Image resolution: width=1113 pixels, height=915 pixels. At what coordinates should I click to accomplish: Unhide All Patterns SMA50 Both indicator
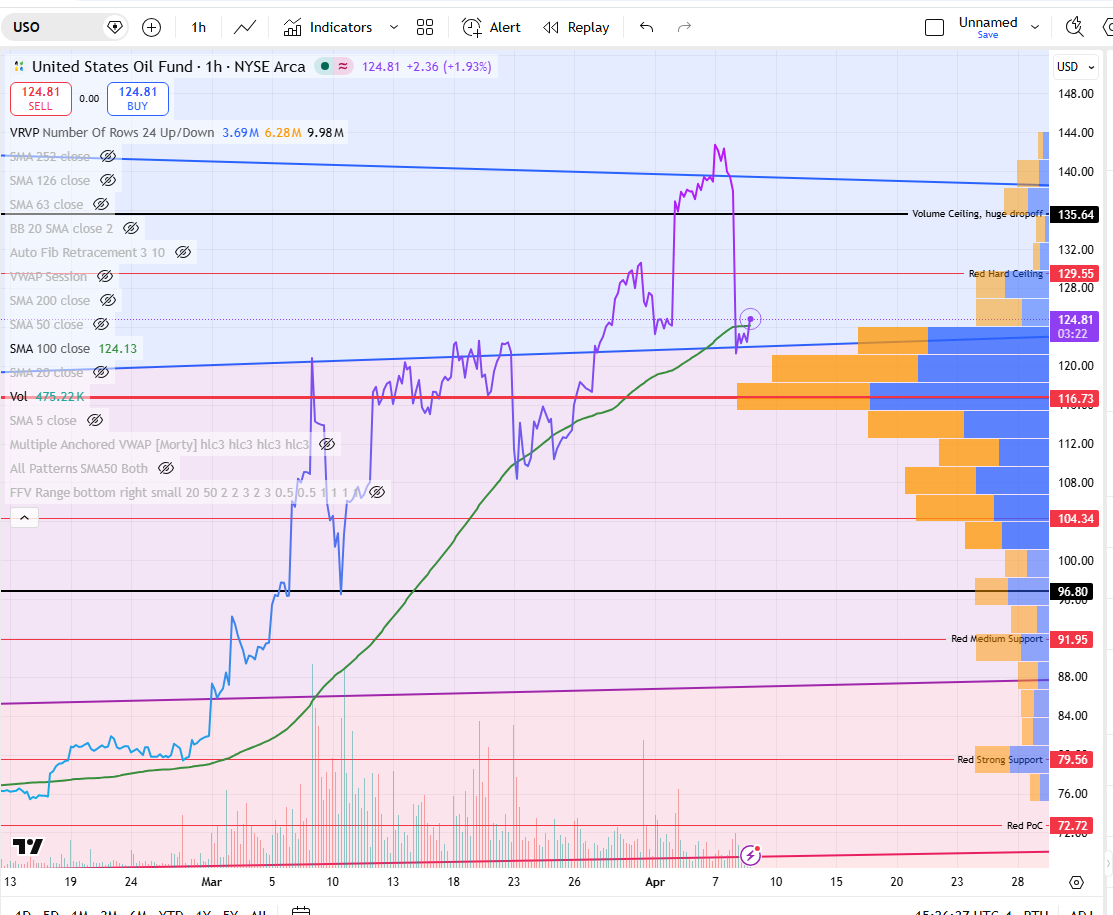[166, 469]
